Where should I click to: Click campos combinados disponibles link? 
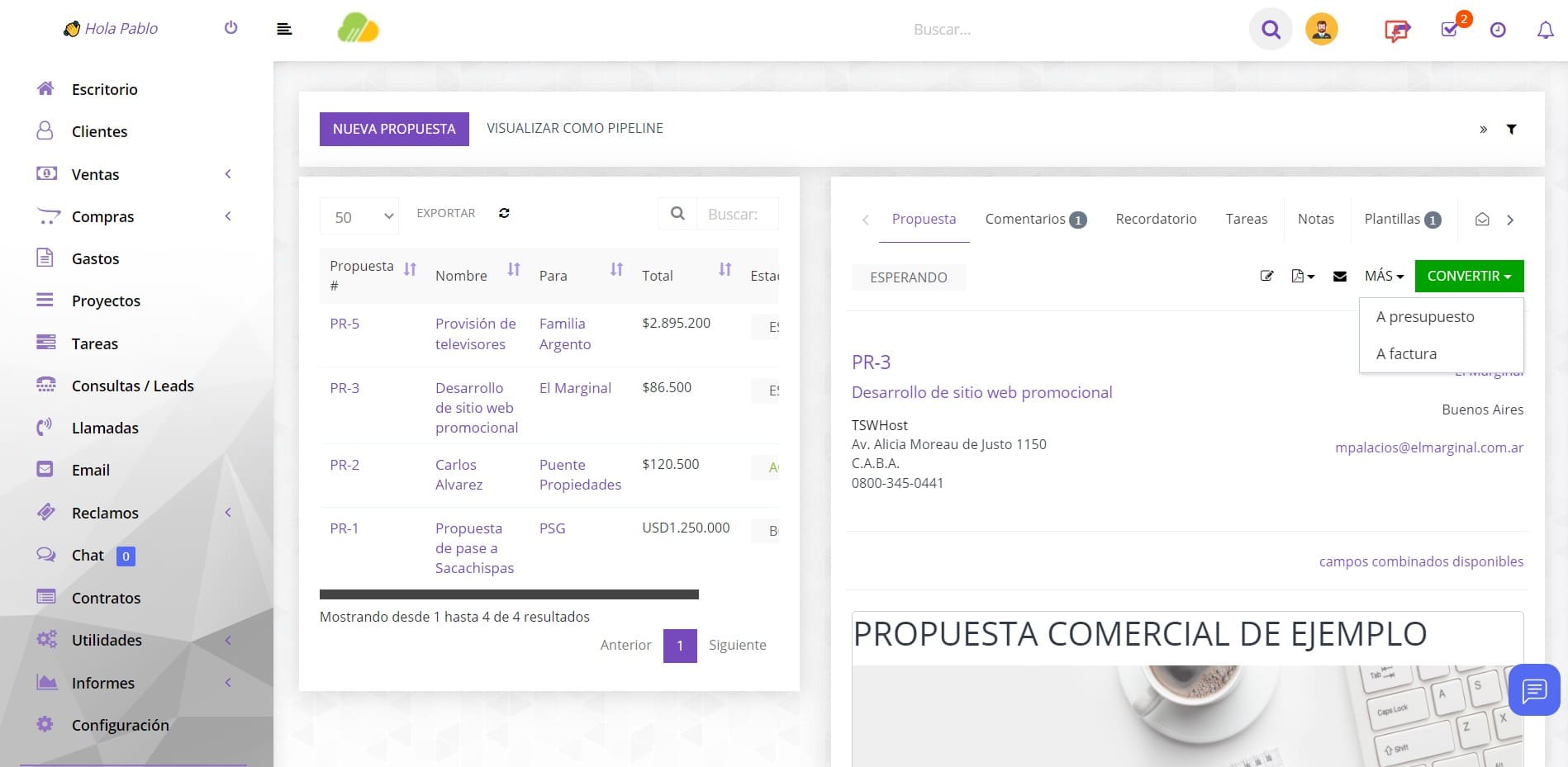coord(1421,561)
